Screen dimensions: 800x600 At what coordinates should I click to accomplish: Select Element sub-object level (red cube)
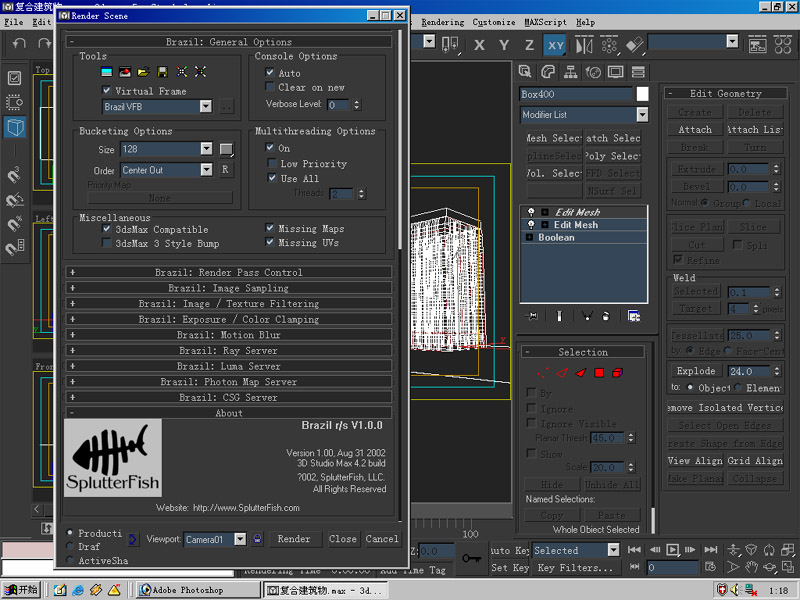click(x=617, y=373)
